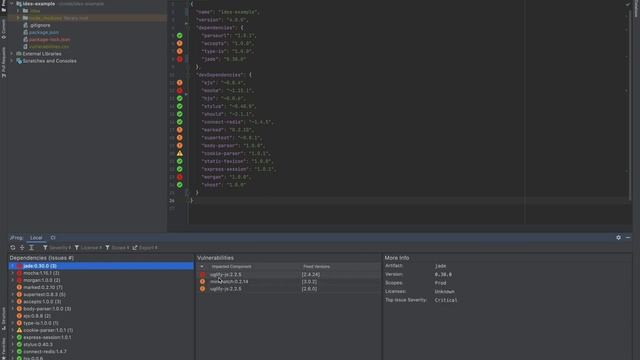Select minimatch:0.2.14 vulnerability row
This screenshot has width=640, height=360.
click(x=288, y=282)
